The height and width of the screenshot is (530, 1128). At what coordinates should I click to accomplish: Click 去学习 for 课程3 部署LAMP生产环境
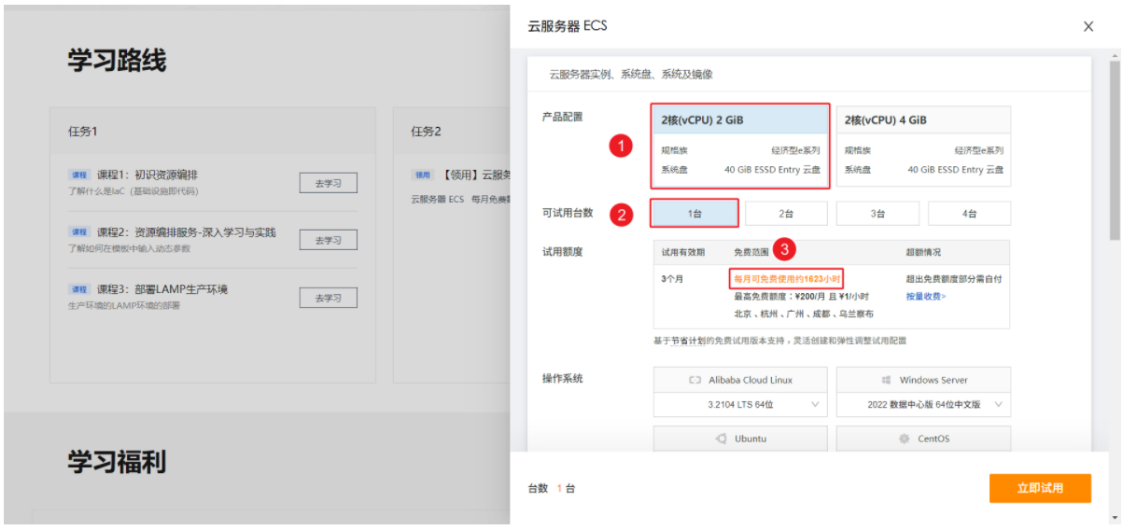[x=328, y=297]
